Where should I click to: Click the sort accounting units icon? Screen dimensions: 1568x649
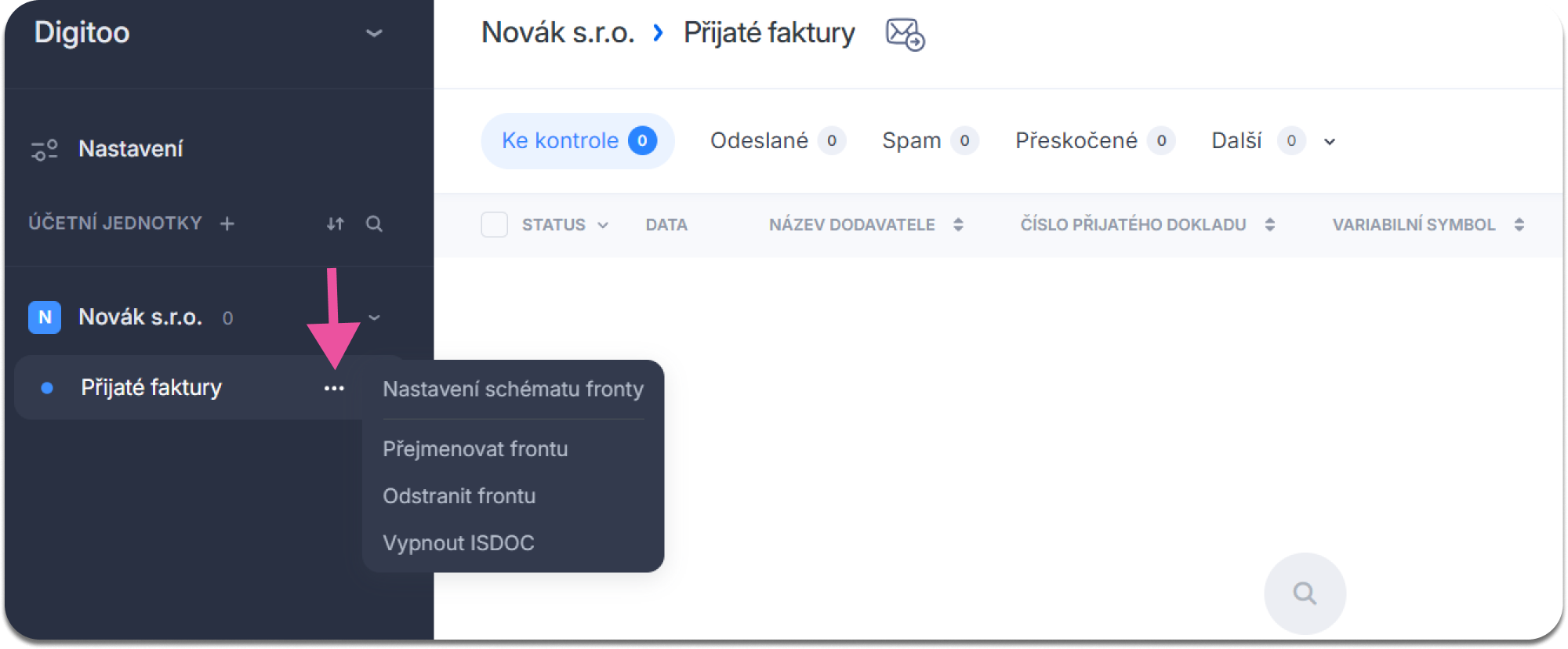336,224
